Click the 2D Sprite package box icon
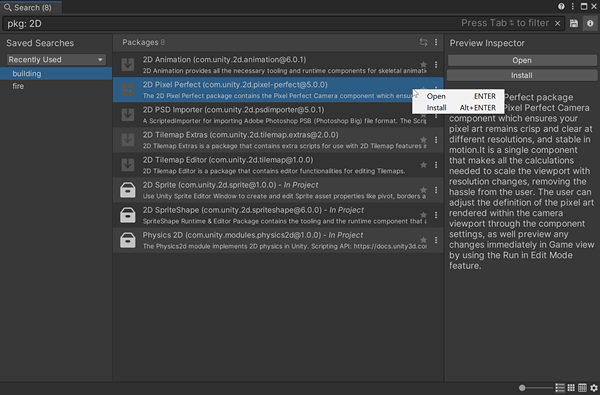 tap(128, 190)
